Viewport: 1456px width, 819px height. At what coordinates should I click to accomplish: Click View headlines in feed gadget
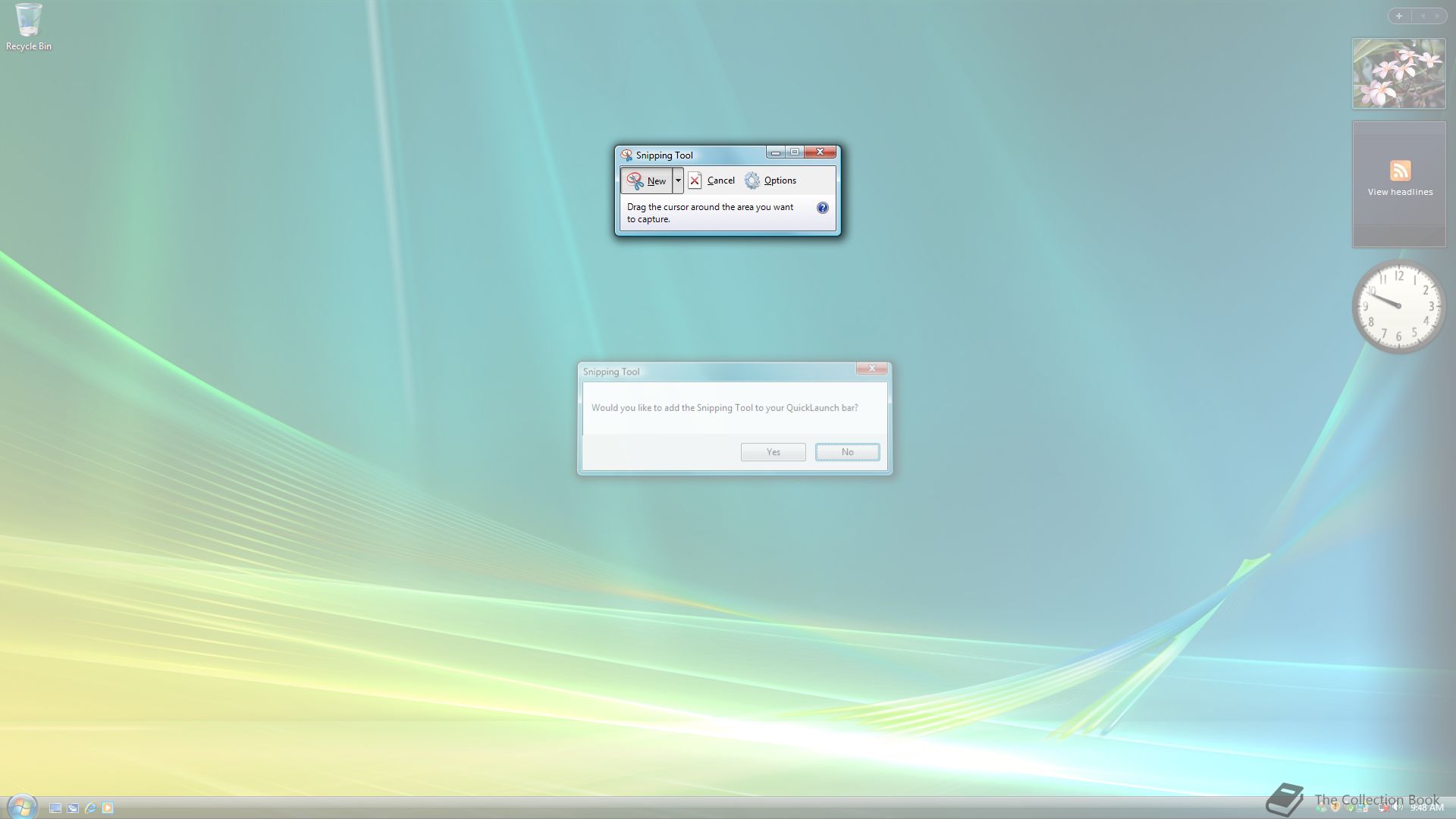pos(1400,192)
